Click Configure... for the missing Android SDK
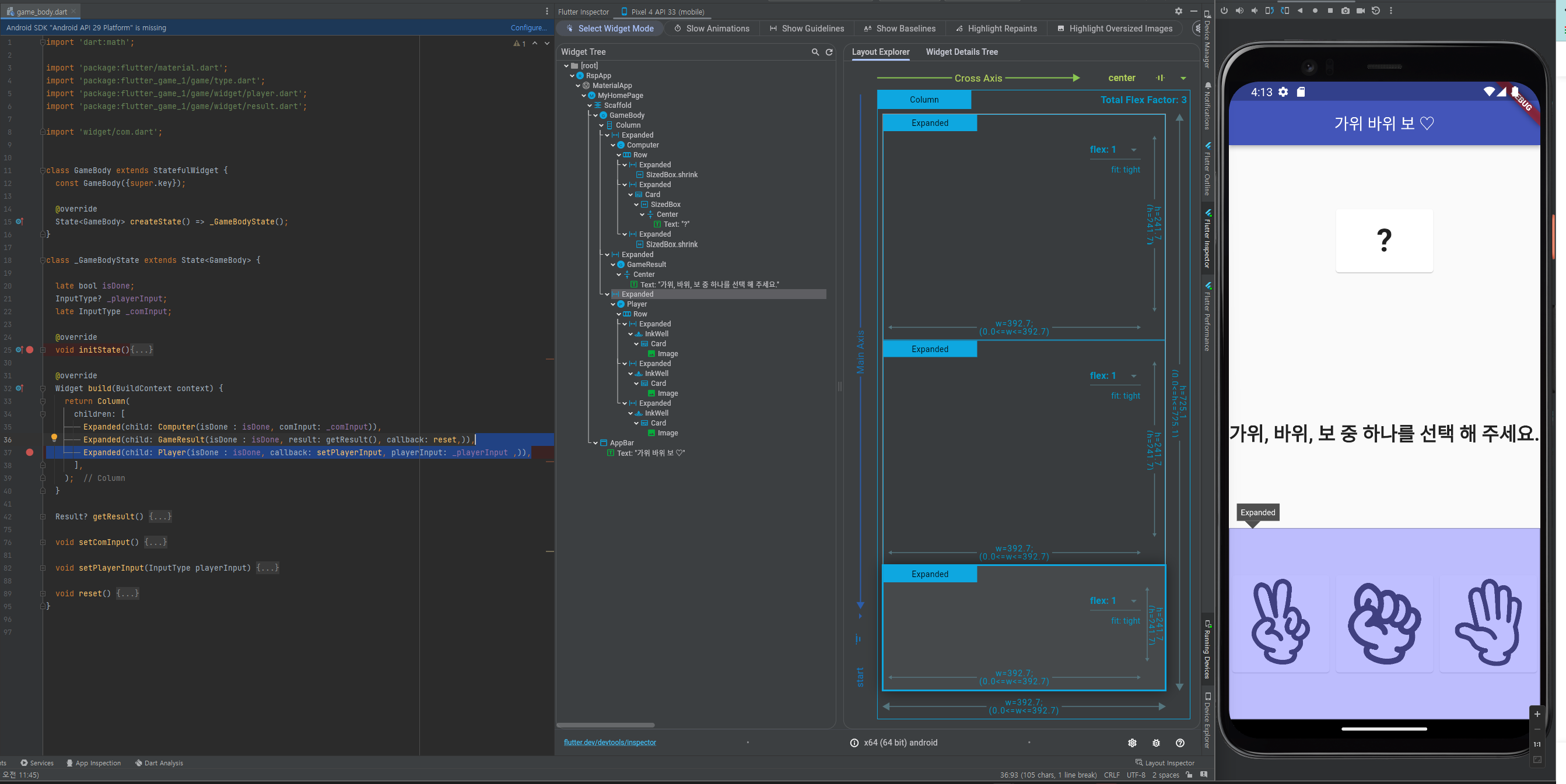1566x784 pixels. point(528,28)
